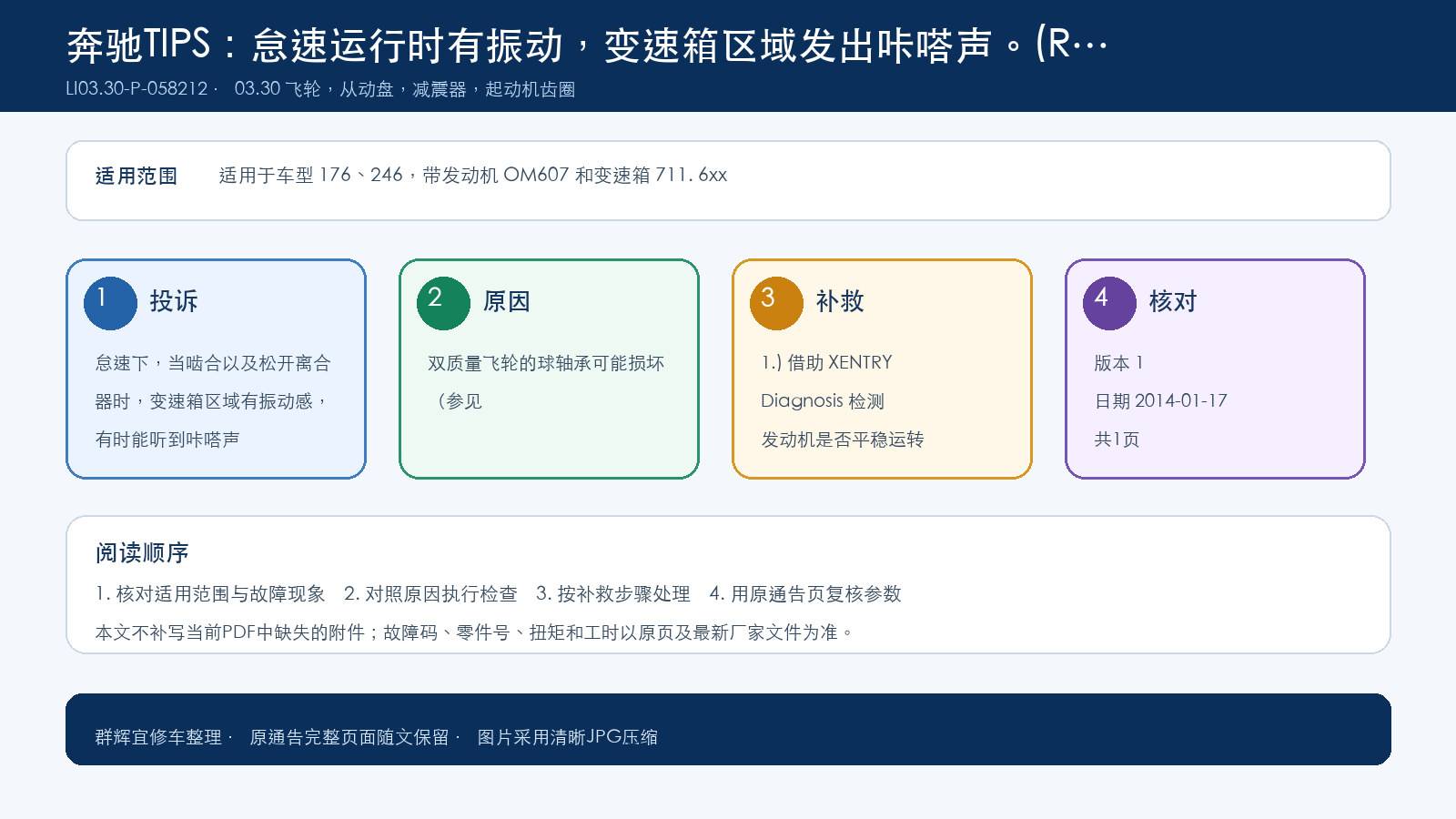Click the footer text 原通告完整页面随文保留
The height and width of the screenshot is (819, 1456).
349,737
